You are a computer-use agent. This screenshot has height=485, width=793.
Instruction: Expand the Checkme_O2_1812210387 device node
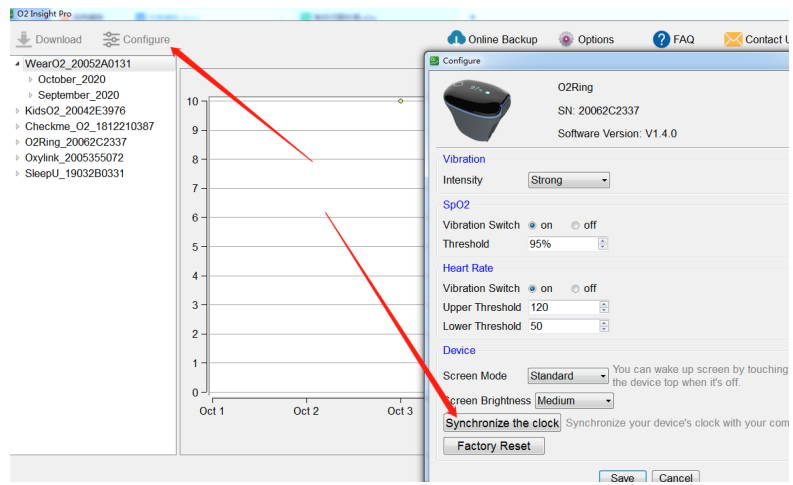(17, 126)
